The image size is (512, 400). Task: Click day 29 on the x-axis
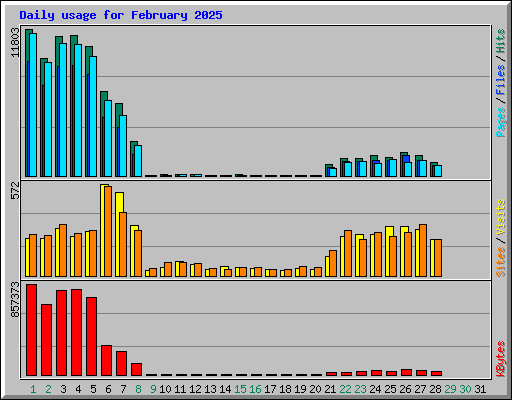point(450,389)
